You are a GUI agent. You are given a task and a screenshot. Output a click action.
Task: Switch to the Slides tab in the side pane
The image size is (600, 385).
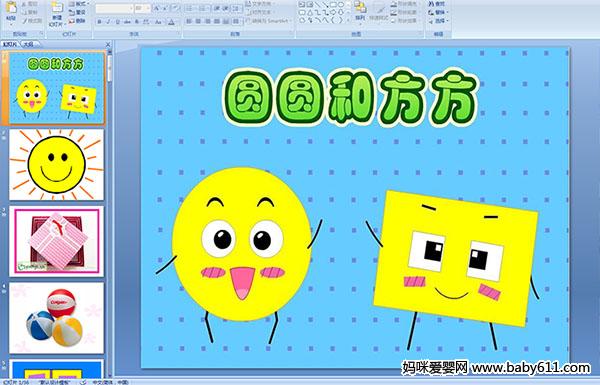point(10,44)
